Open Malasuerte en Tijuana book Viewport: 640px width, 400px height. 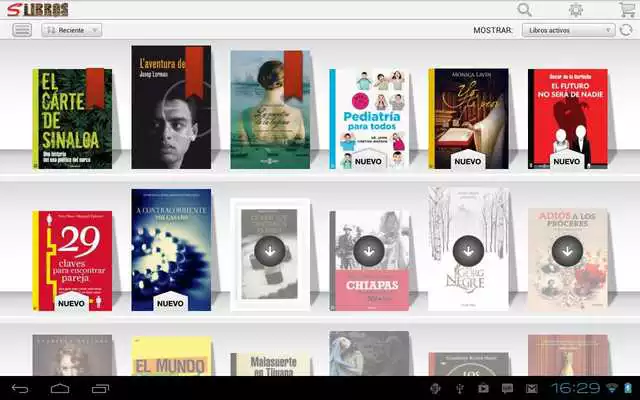[270, 364]
